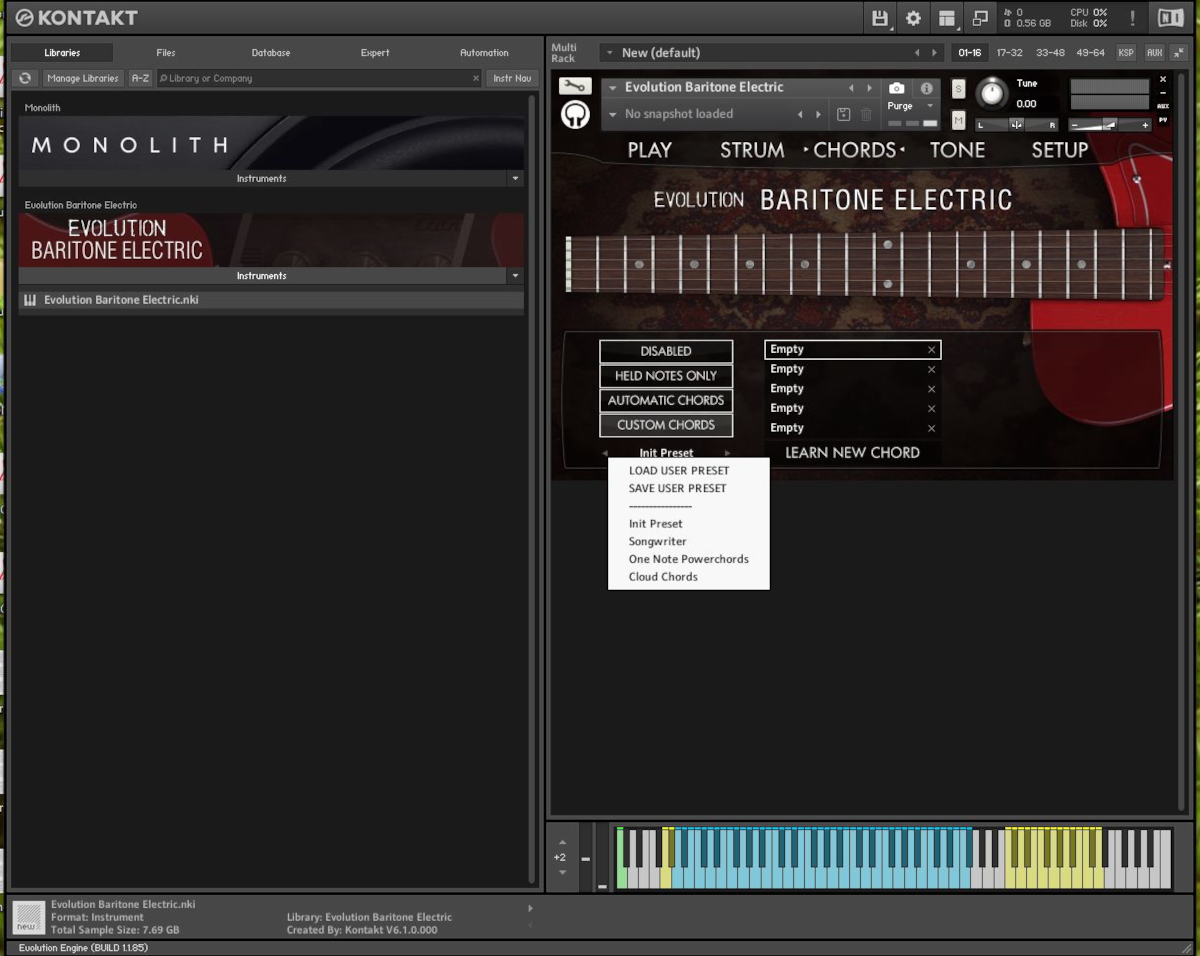Select CUSTOM CHORDS mode
1200x956 pixels.
pyautogui.click(x=666, y=425)
